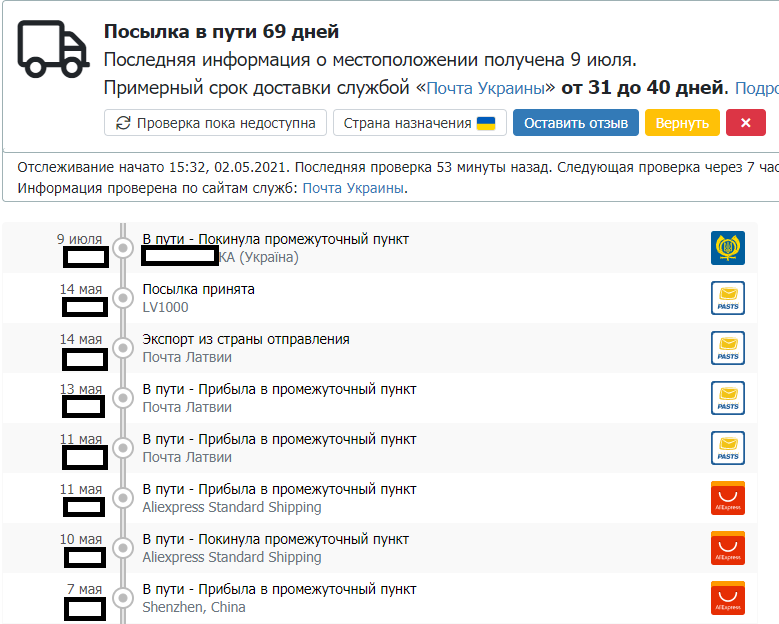Image resolution: width=779 pixels, height=624 pixels.
Task: Select timeline marker for 7 мая
Action: pos(123,598)
